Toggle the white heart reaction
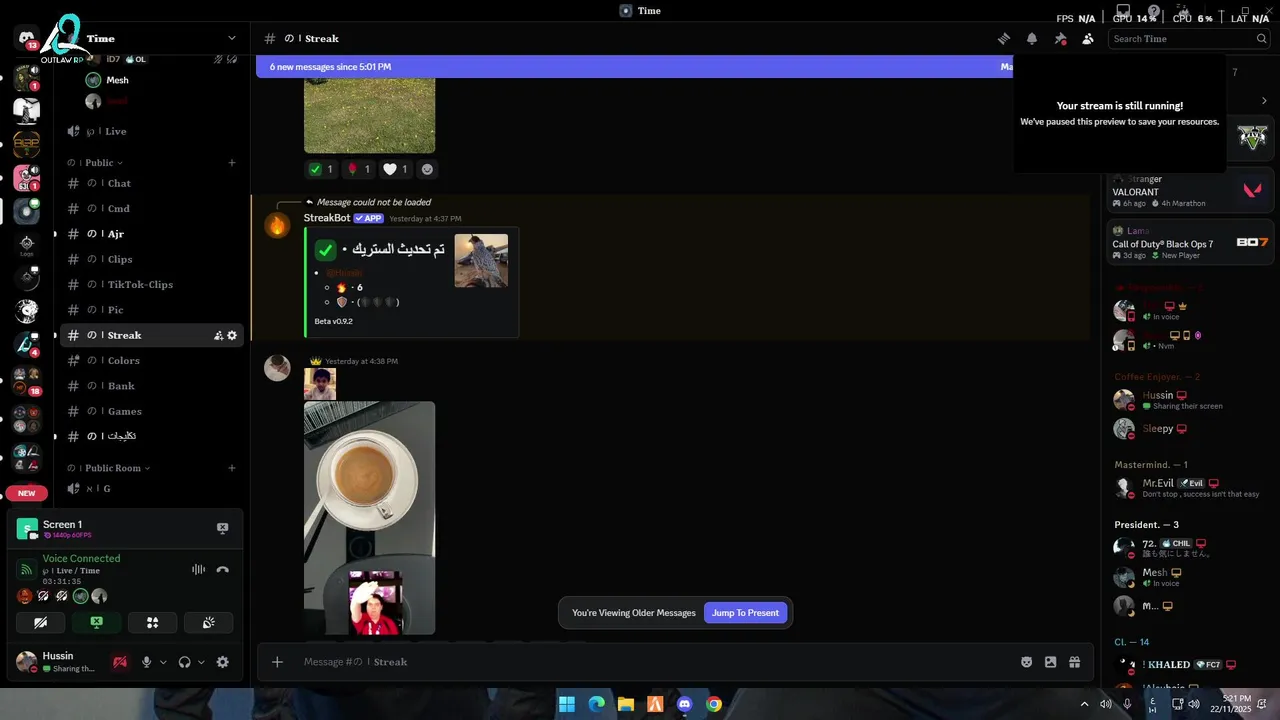Screen dimensions: 1280x720 click(395, 169)
